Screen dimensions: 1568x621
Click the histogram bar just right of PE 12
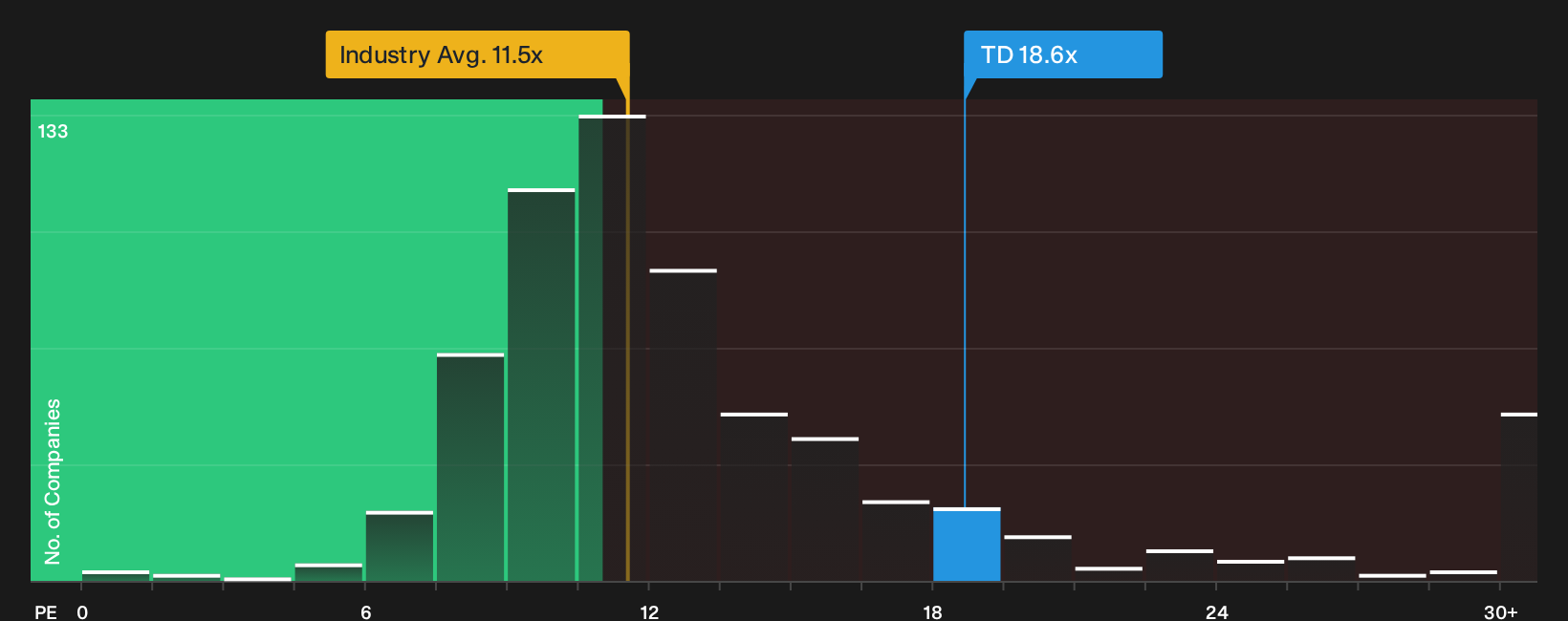[683, 425]
